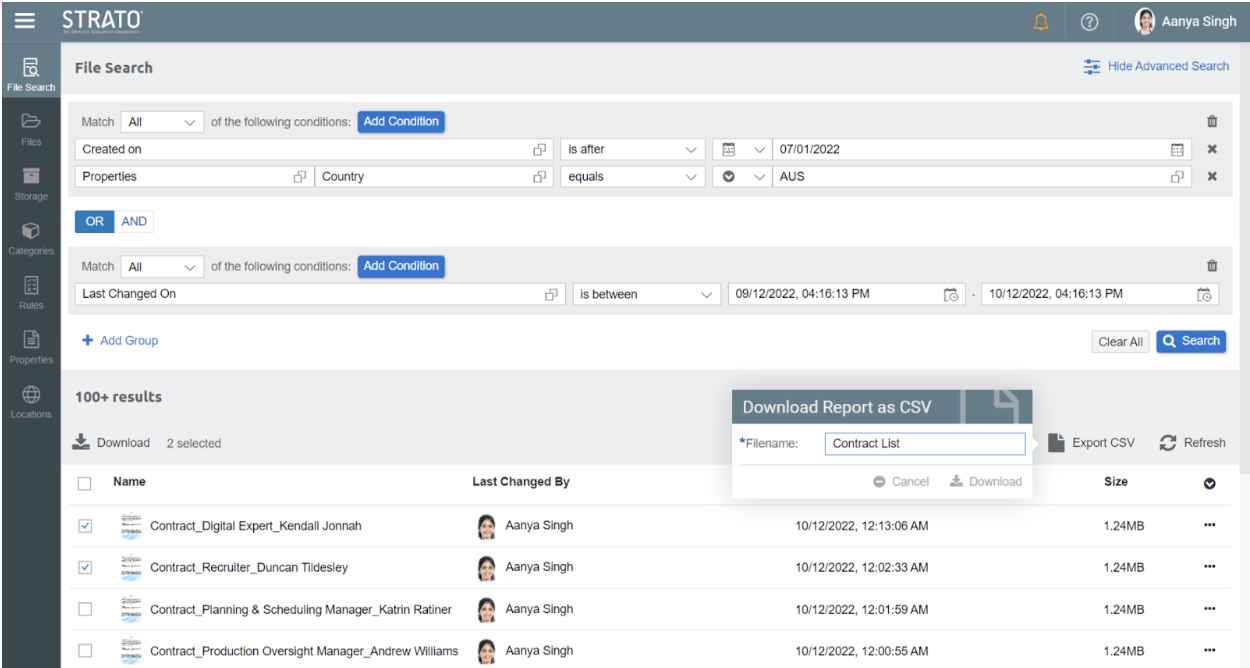Screen dimensions: 1250x668
Task: Click the Filename input field
Action: [924, 444]
